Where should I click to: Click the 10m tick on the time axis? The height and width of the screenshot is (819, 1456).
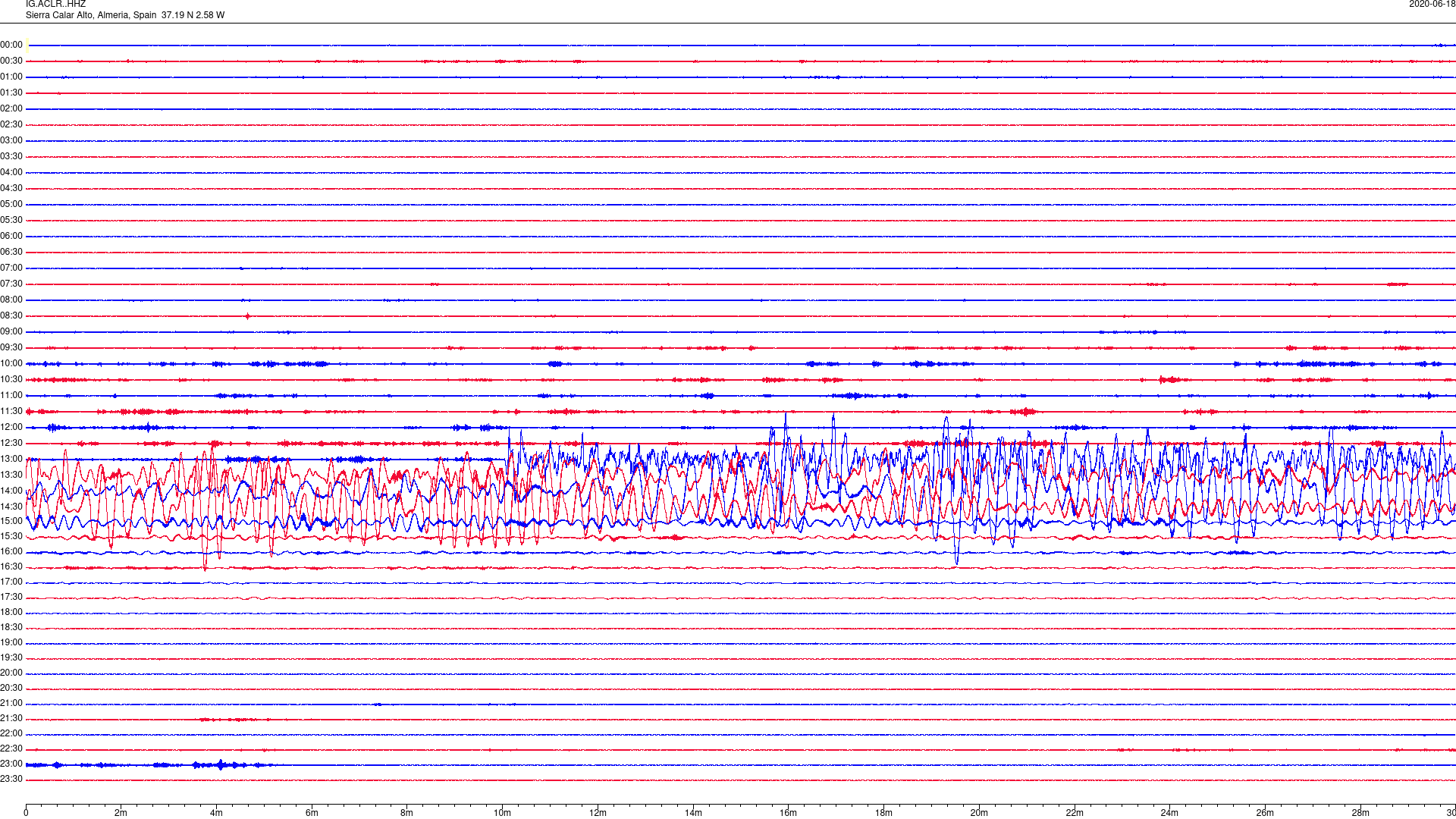coord(502,813)
